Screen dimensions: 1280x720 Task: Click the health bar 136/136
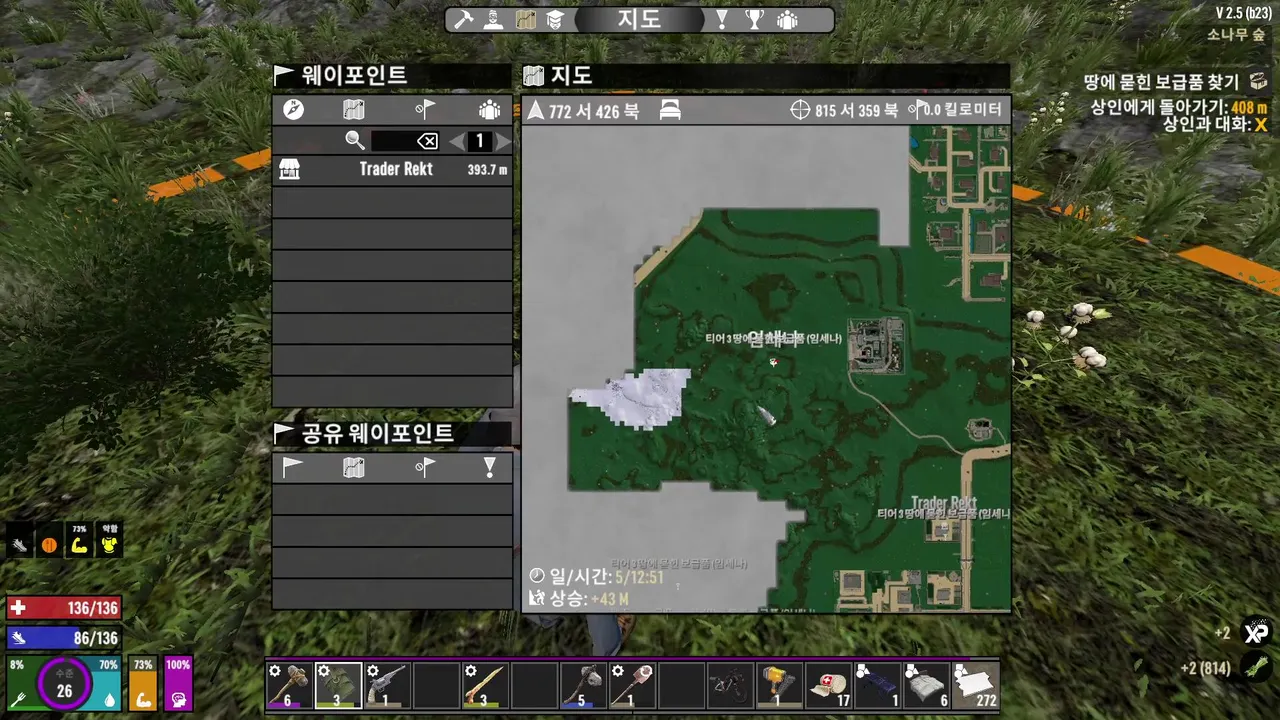pyautogui.click(x=64, y=608)
